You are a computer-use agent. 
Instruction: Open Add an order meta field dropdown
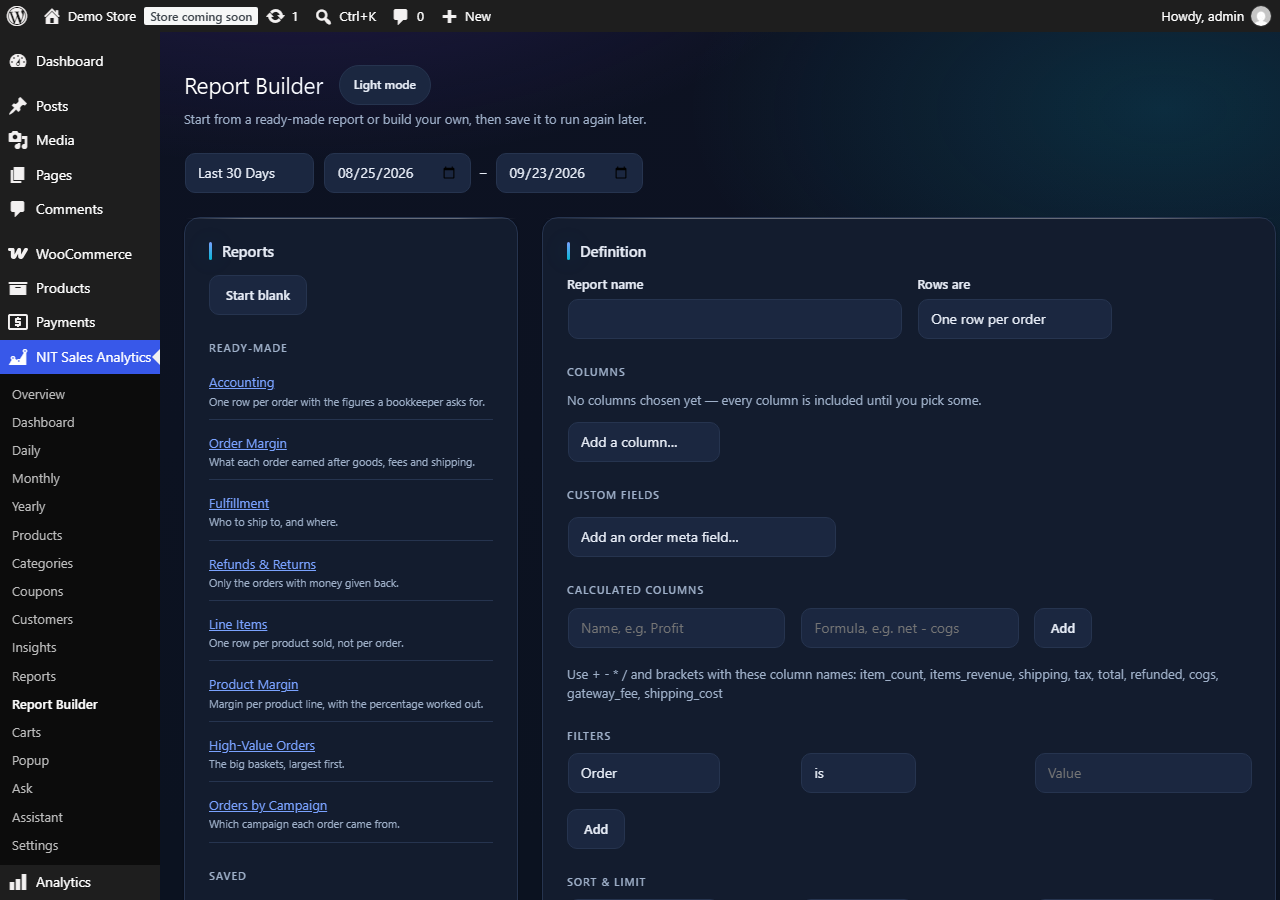tap(701, 537)
